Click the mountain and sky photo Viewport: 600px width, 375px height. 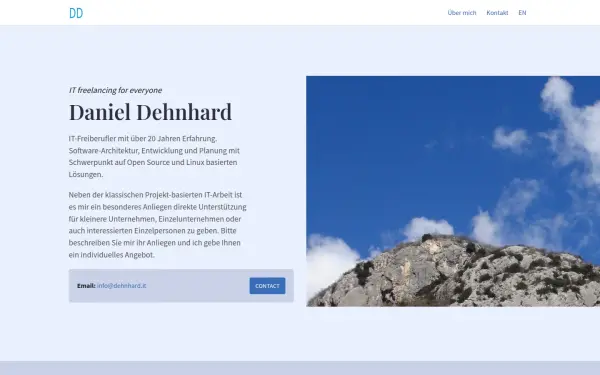pos(453,191)
